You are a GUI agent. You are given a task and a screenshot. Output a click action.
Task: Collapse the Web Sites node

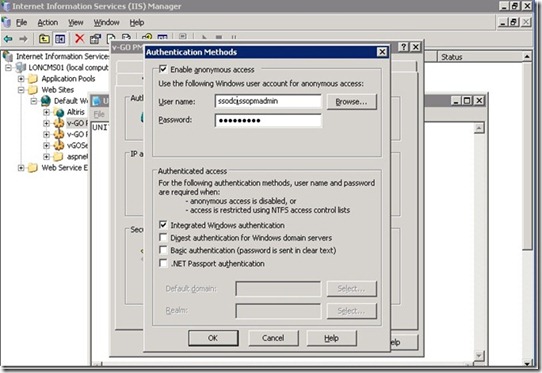(x=21, y=90)
